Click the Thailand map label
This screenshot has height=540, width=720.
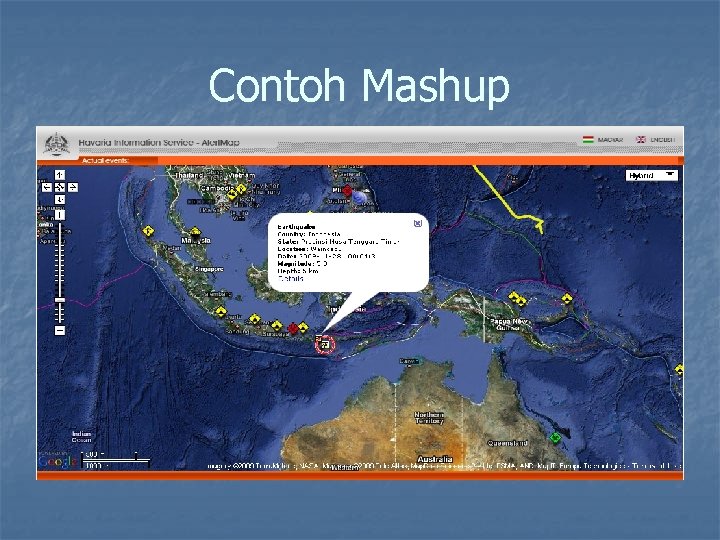(189, 175)
